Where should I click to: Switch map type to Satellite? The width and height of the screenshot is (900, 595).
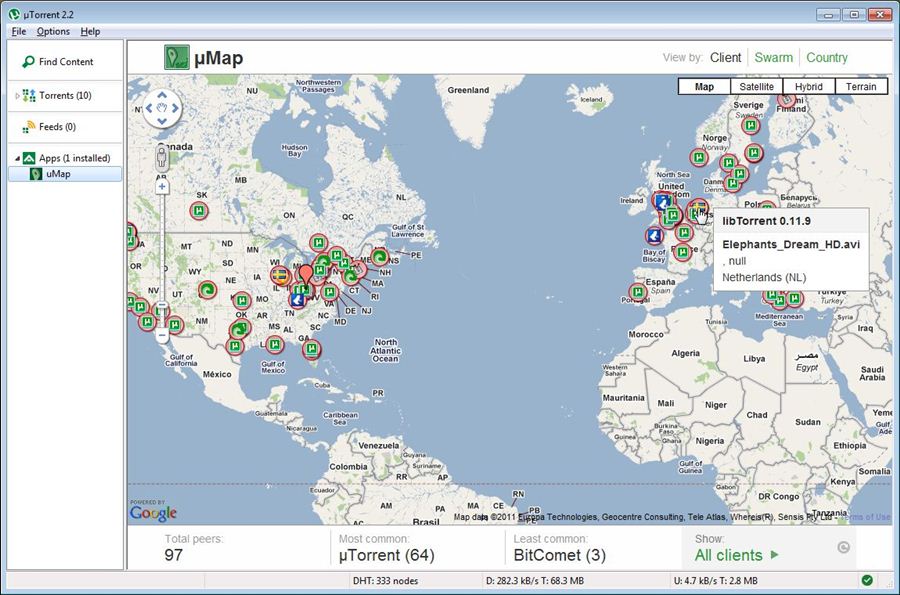(x=757, y=87)
